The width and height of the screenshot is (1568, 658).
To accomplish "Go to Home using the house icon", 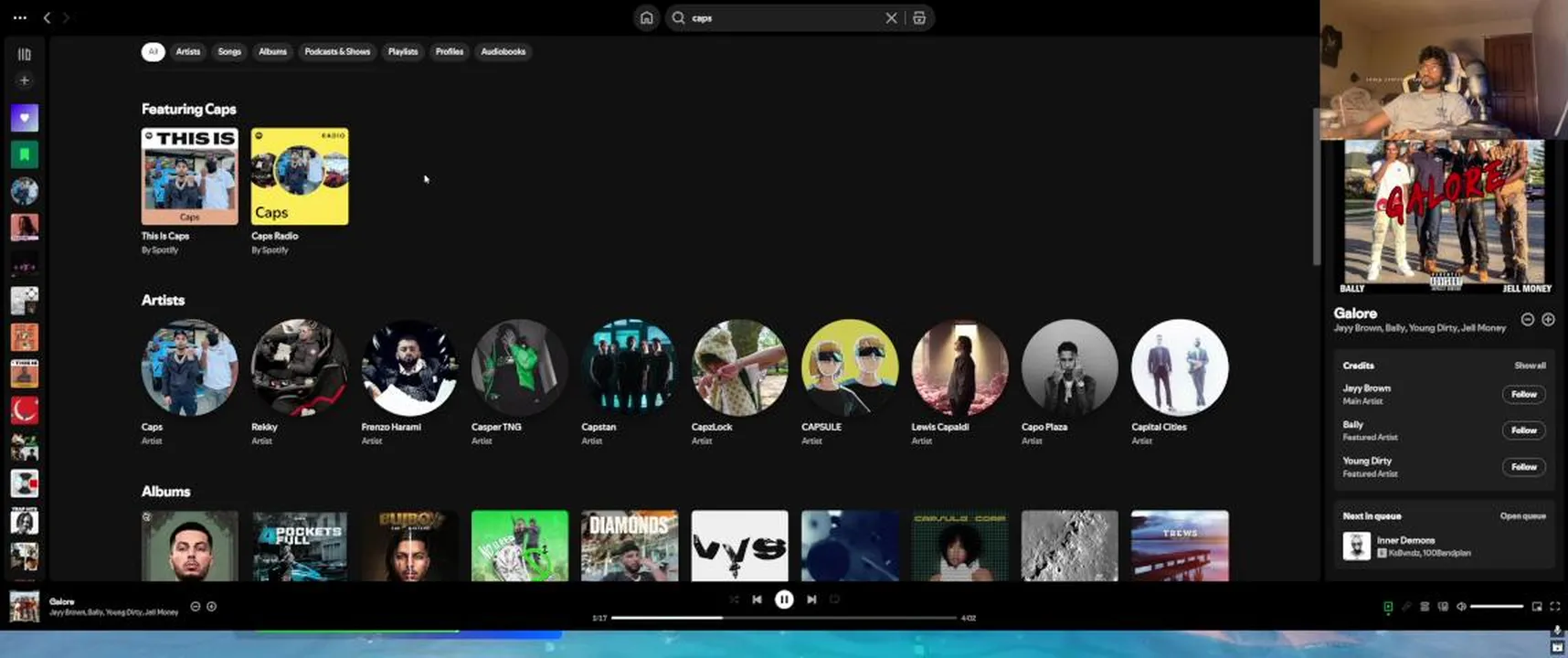I will click(647, 17).
